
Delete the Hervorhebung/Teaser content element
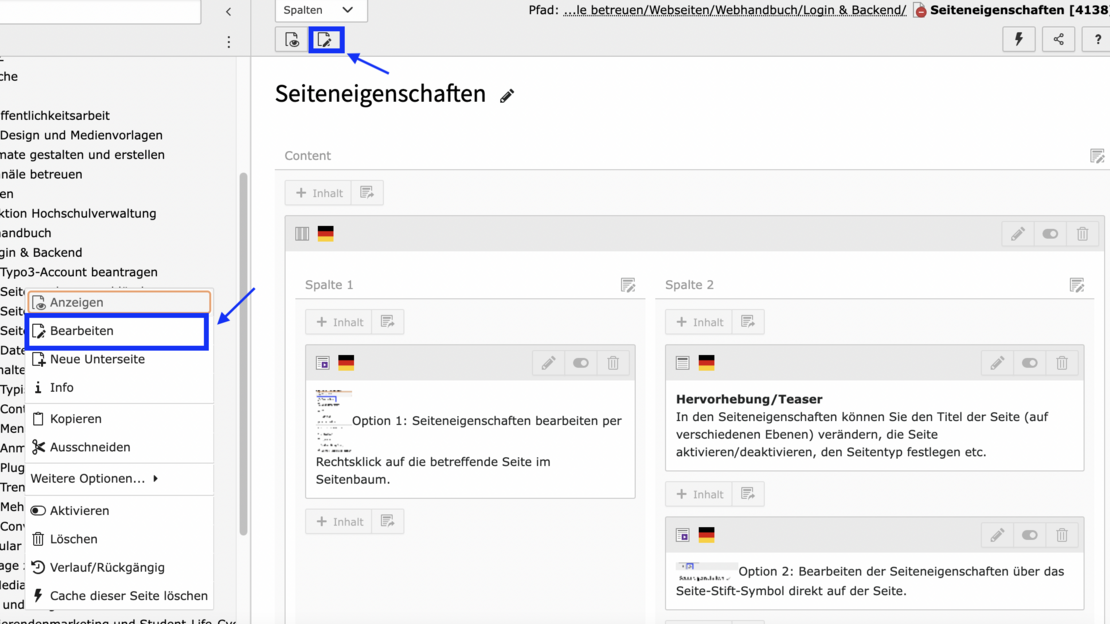click(1062, 363)
